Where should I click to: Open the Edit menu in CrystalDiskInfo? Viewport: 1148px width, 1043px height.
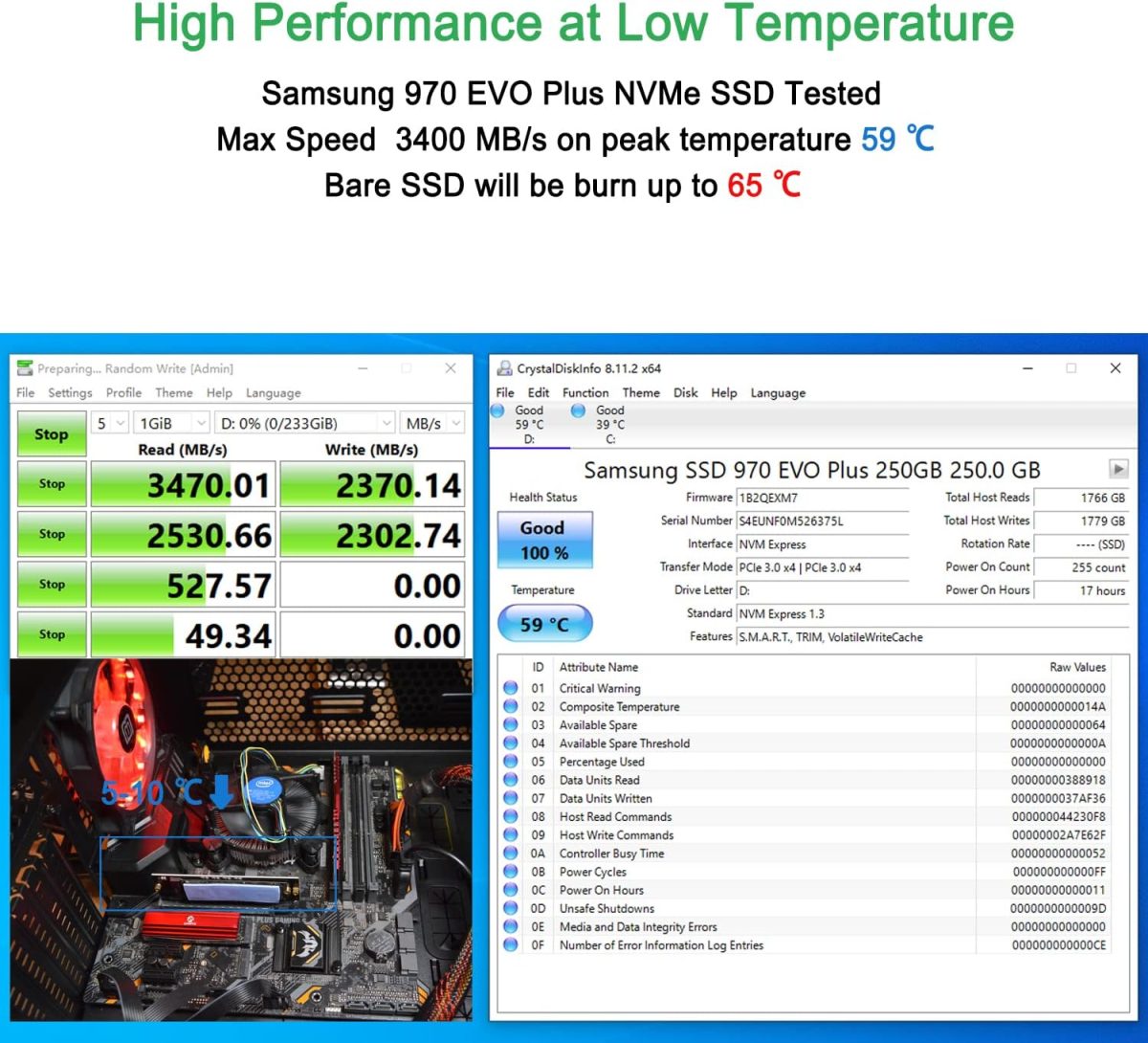[x=539, y=392]
